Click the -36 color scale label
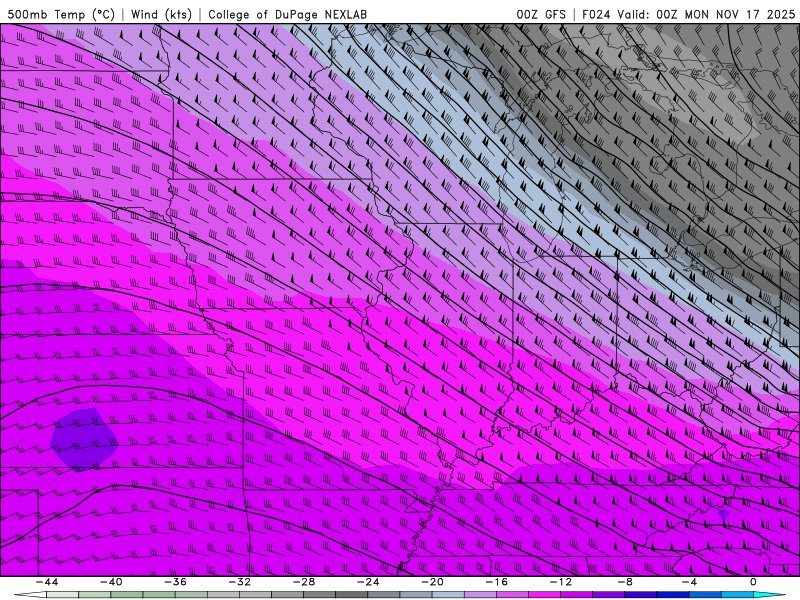The image size is (800, 600). (176, 582)
